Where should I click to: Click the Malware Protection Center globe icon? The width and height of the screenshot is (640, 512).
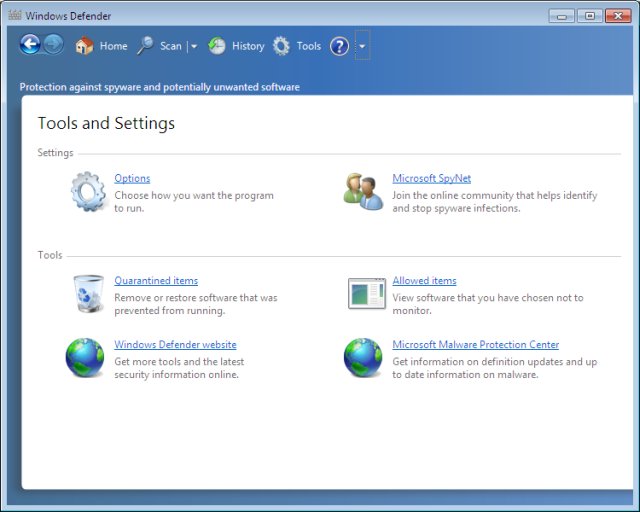pyautogui.click(x=363, y=357)
